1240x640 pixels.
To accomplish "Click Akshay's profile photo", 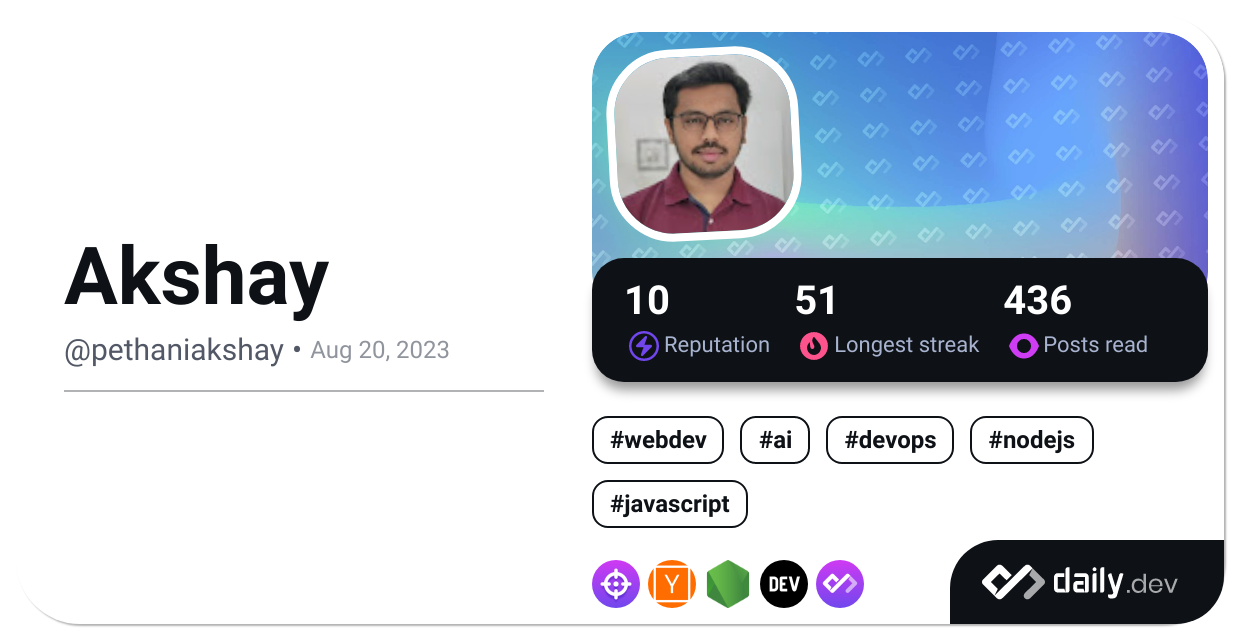I will coord(704,143).
